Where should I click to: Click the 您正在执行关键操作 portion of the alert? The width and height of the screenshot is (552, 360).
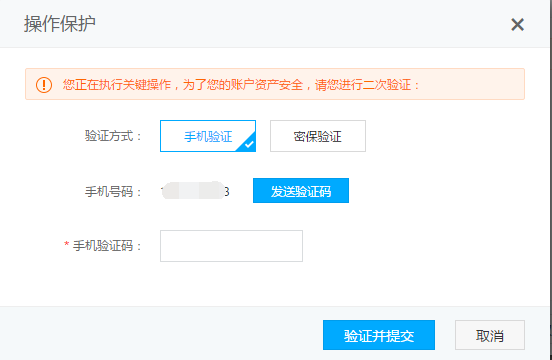tap(117, 85)
